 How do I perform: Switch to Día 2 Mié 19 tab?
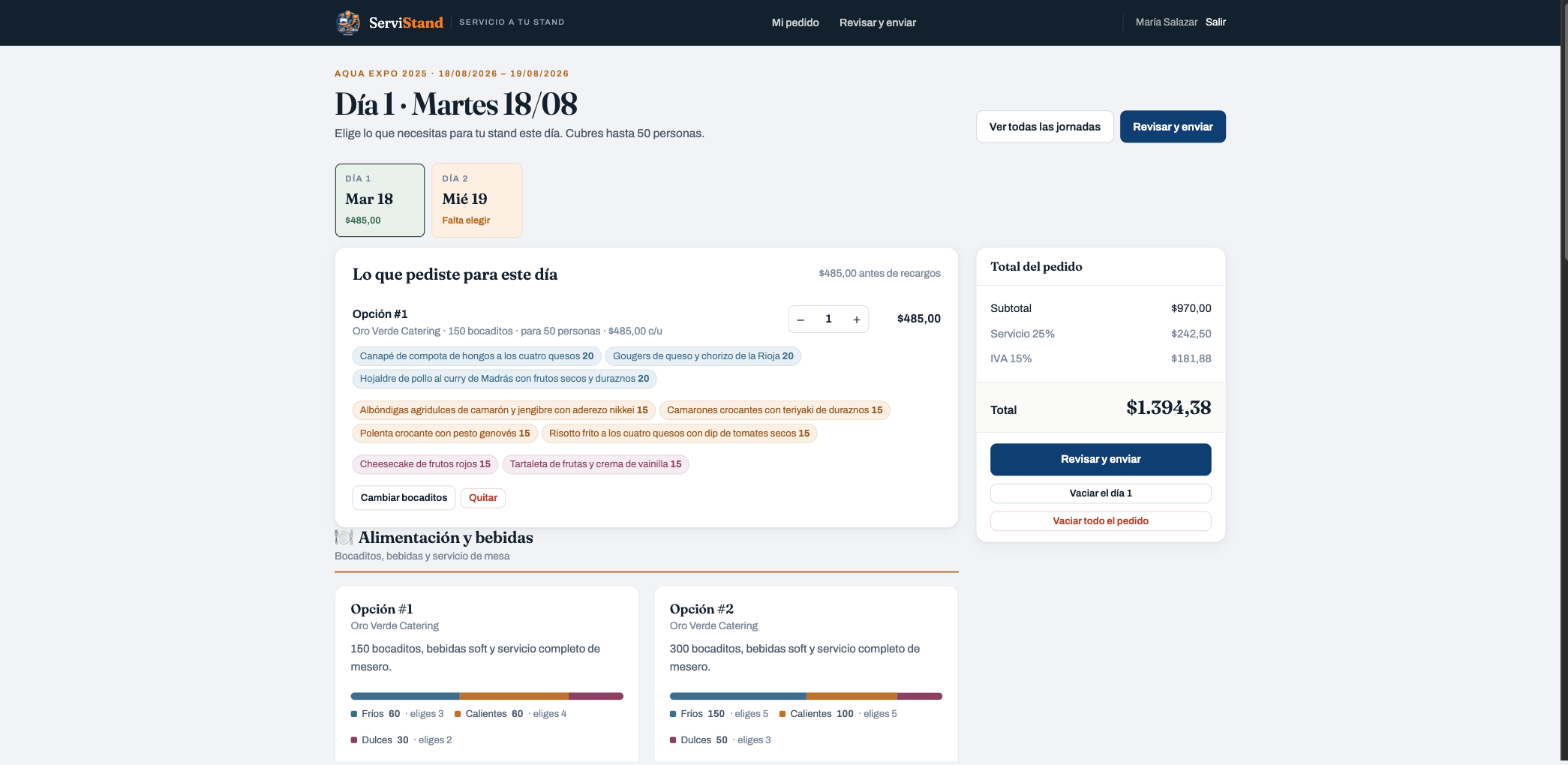477,200
